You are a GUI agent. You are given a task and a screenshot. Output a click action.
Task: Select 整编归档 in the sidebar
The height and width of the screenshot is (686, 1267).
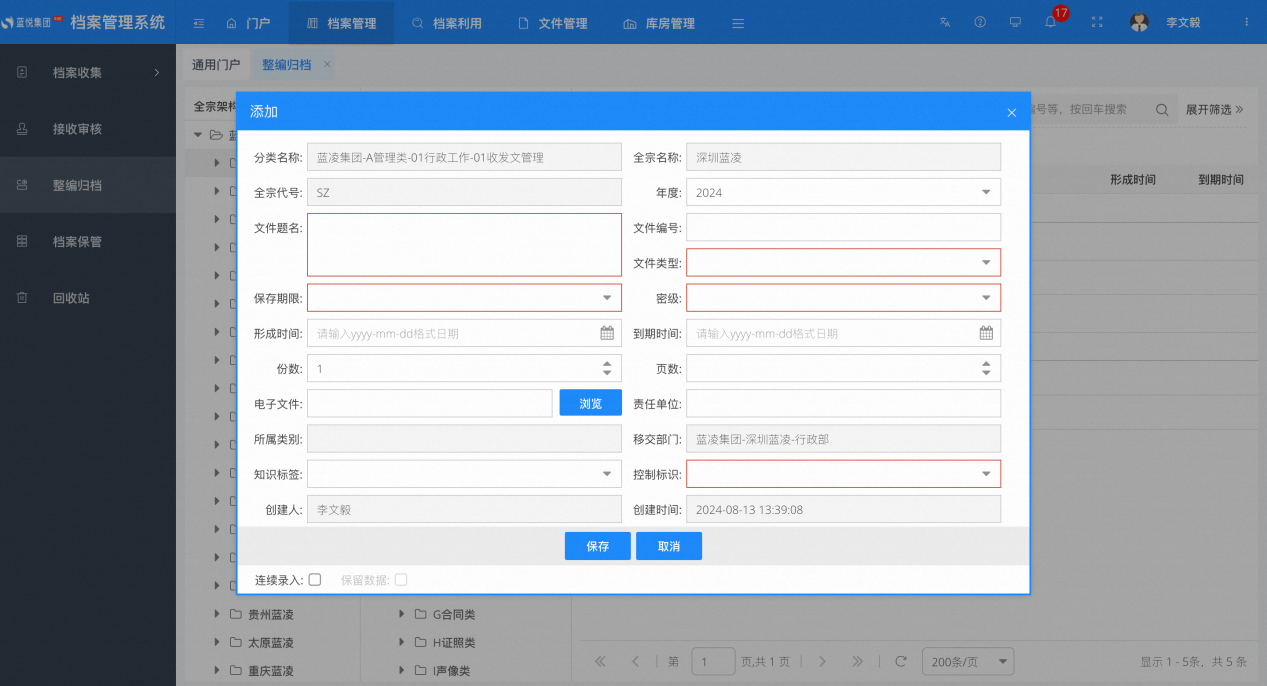pyautogui.click(x=88, y=185)
